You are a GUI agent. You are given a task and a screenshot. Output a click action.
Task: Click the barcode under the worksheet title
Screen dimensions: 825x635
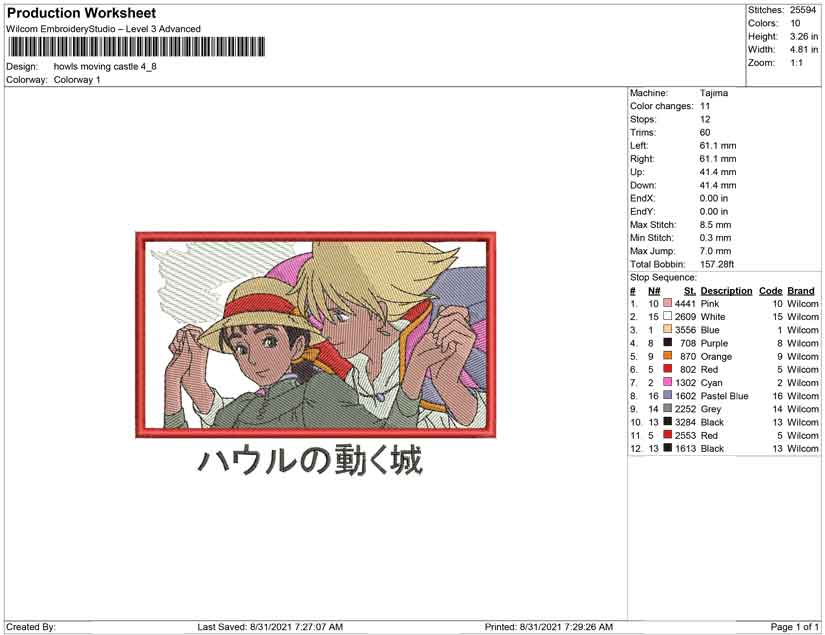[137, 47]
